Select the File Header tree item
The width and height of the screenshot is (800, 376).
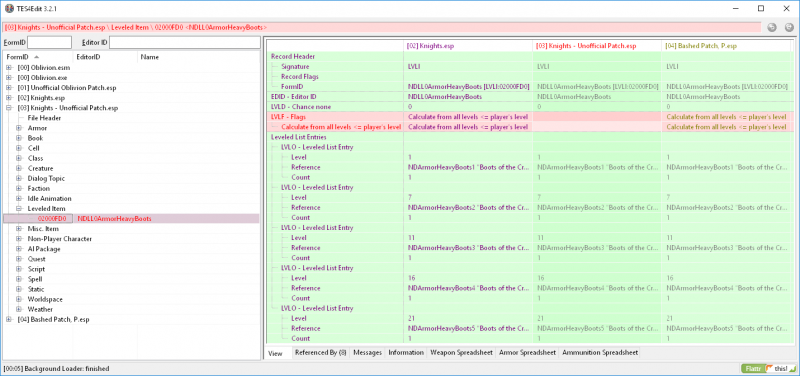click(x=44, y=118)
